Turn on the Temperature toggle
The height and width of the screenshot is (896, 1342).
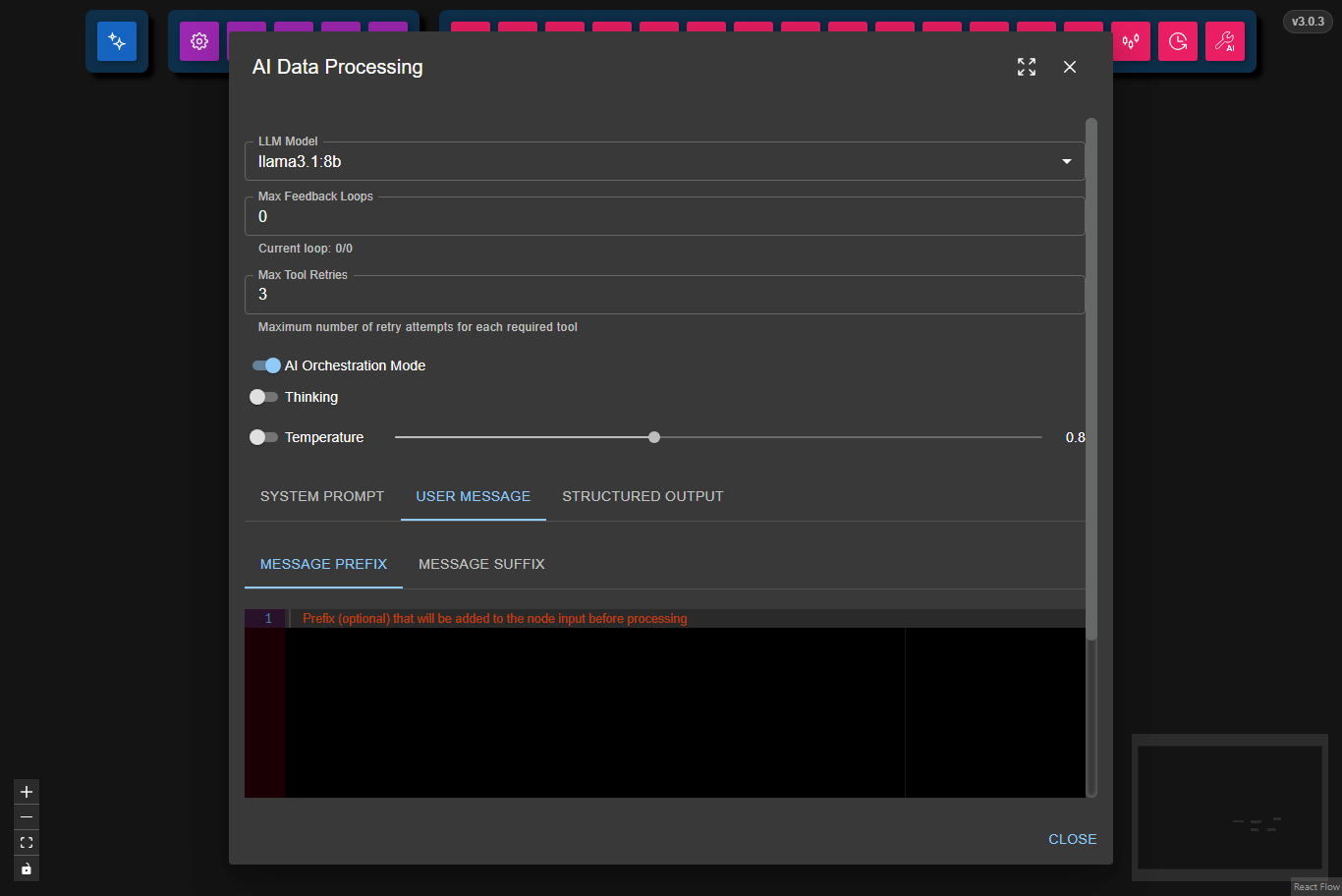tap(263, 437)
